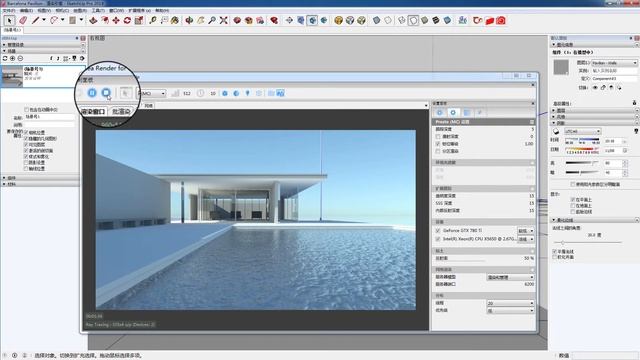This screenshot has height=360, width=640.
Task: Activate the Arc tool
Action: (54, 20)
